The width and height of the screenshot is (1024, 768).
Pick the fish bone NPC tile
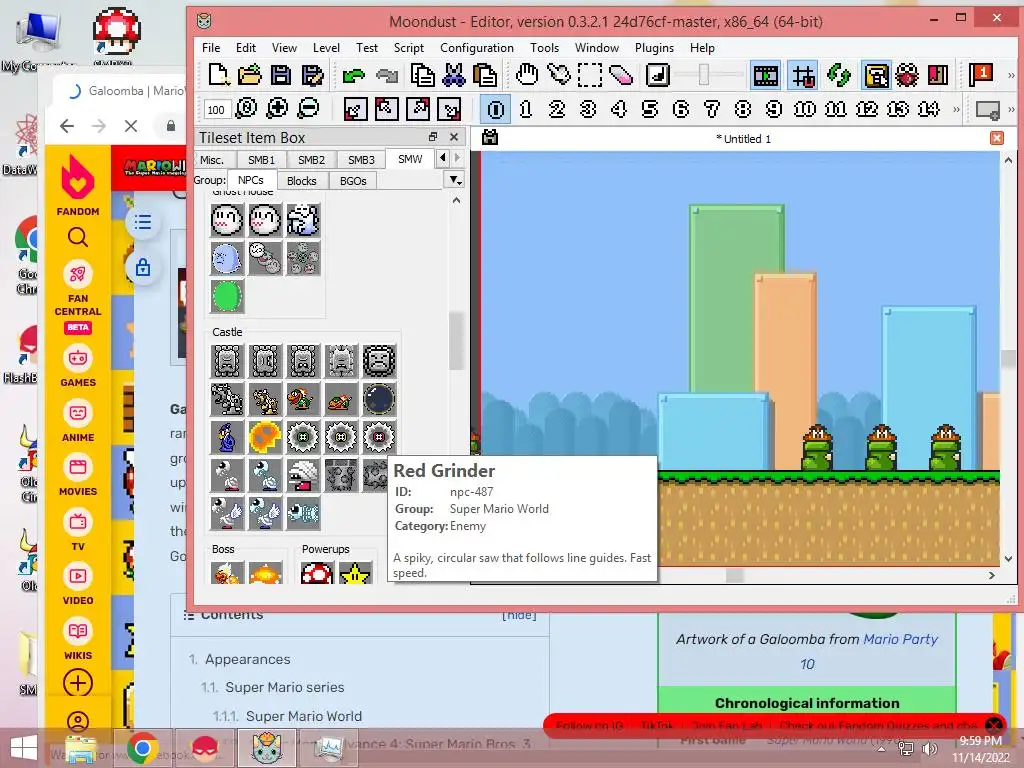click(303, 513)
